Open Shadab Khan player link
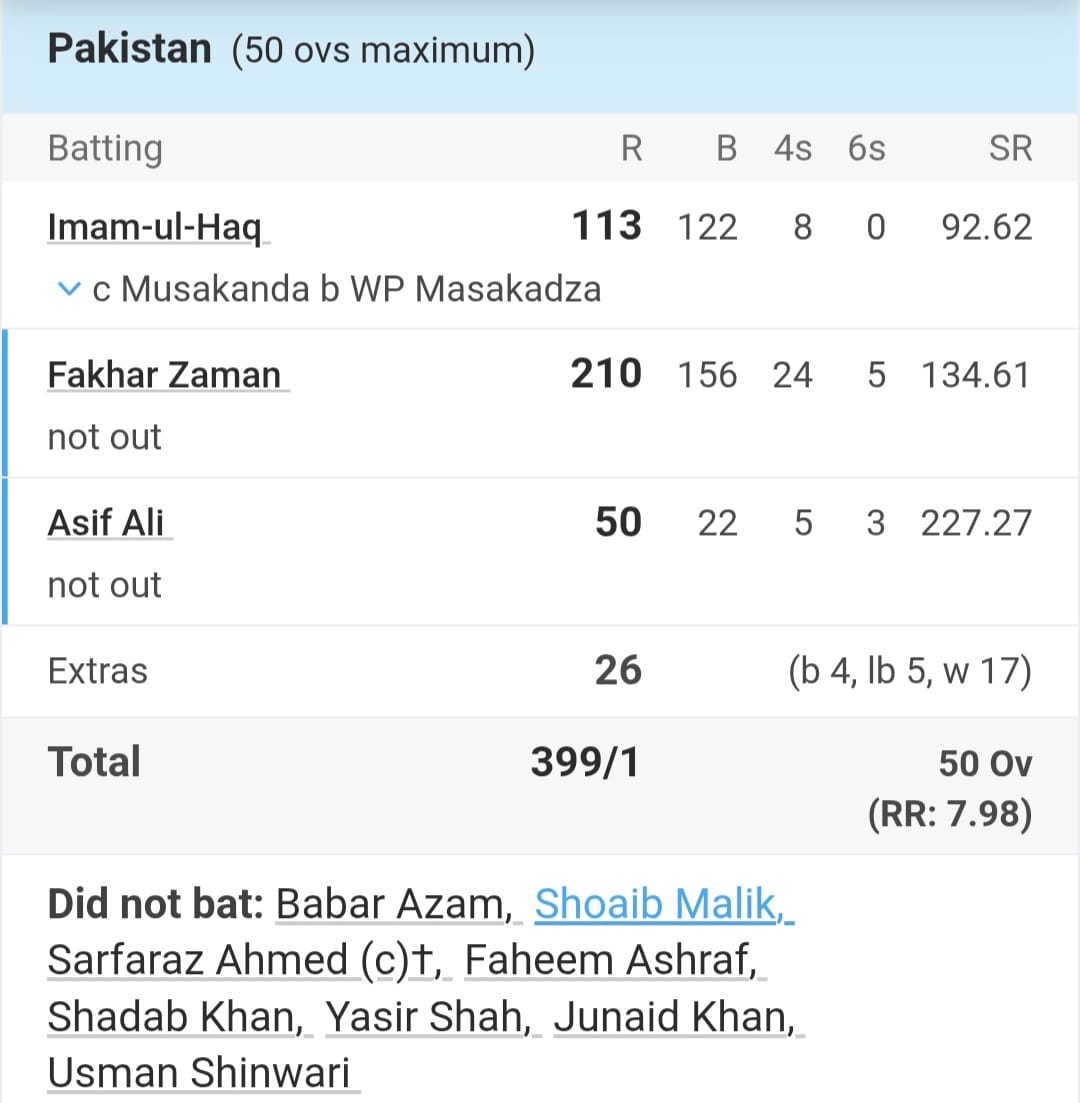 [x=175, y=1017]
